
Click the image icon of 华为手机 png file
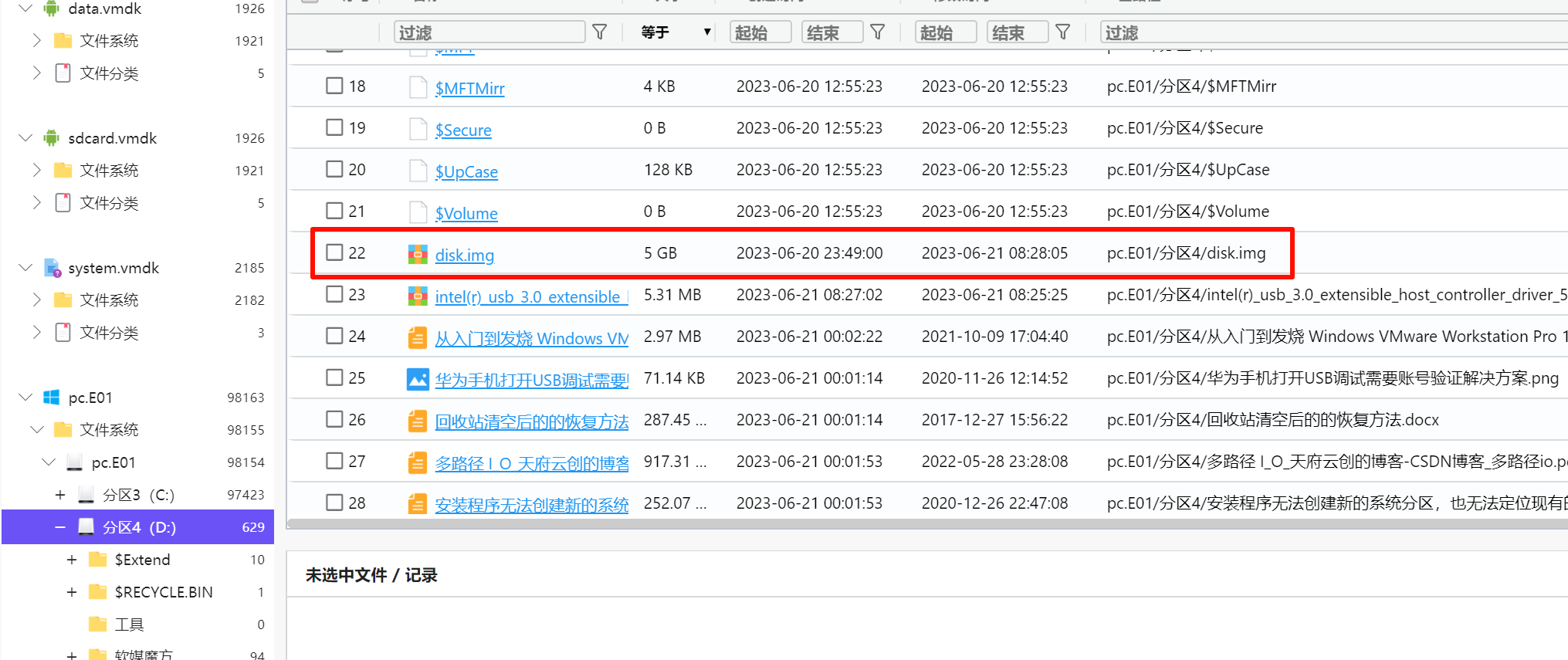tap(418, 379)
